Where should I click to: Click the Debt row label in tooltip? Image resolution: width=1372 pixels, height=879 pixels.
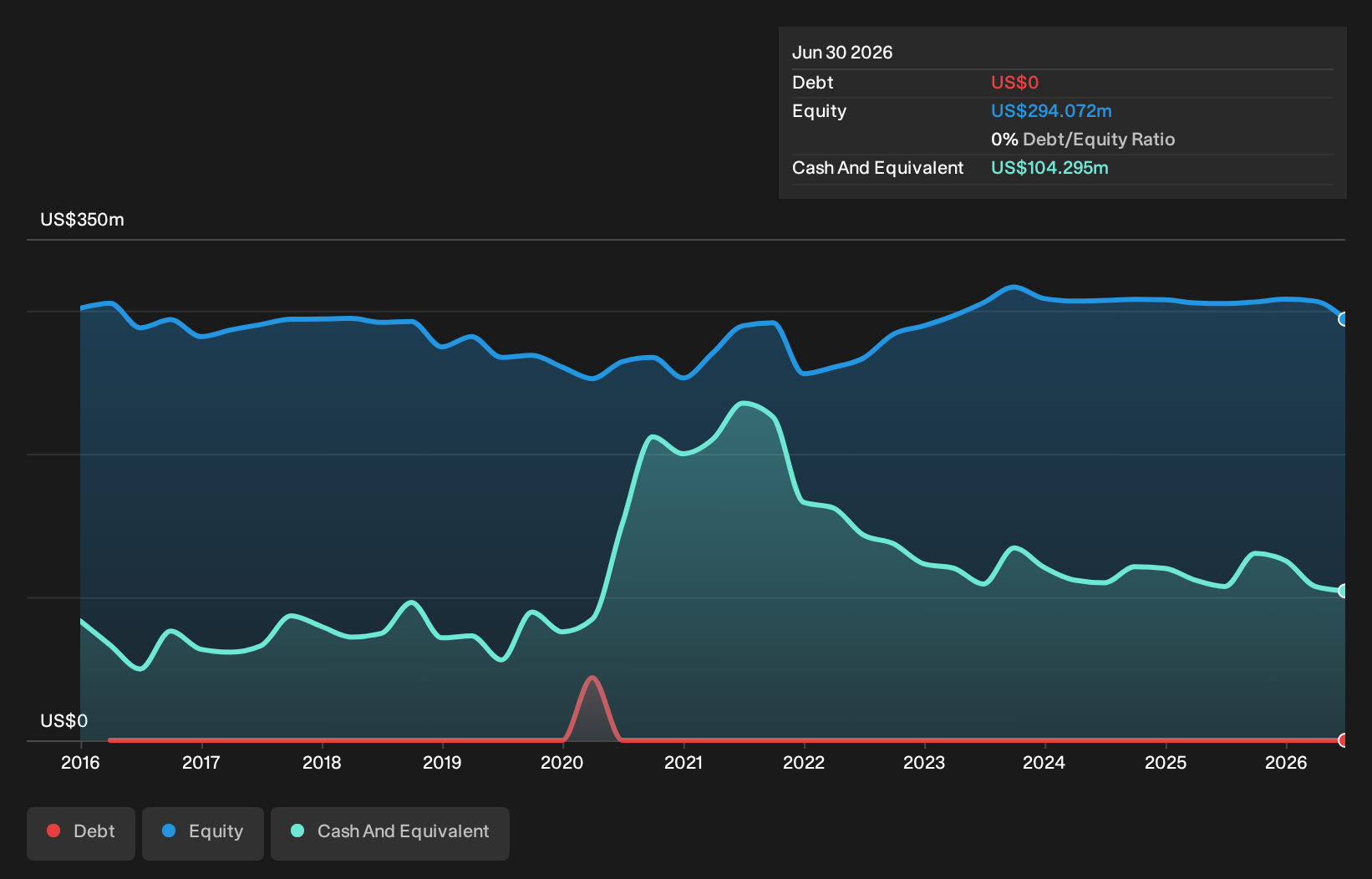[x=812, y=83]
